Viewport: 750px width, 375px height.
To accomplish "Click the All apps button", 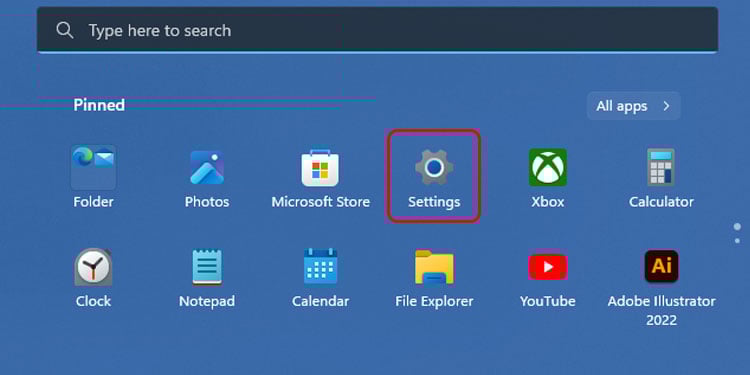I will 634,106.
